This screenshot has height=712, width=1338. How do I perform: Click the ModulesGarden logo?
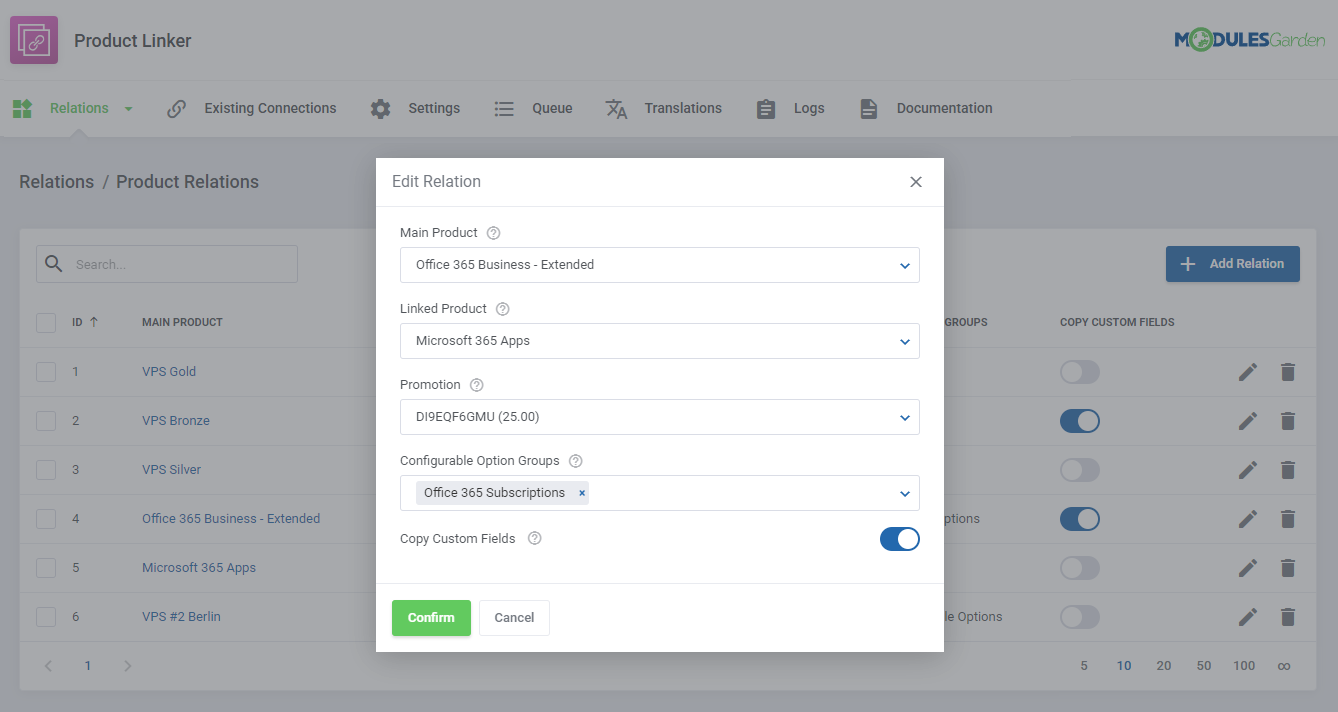1249,40
